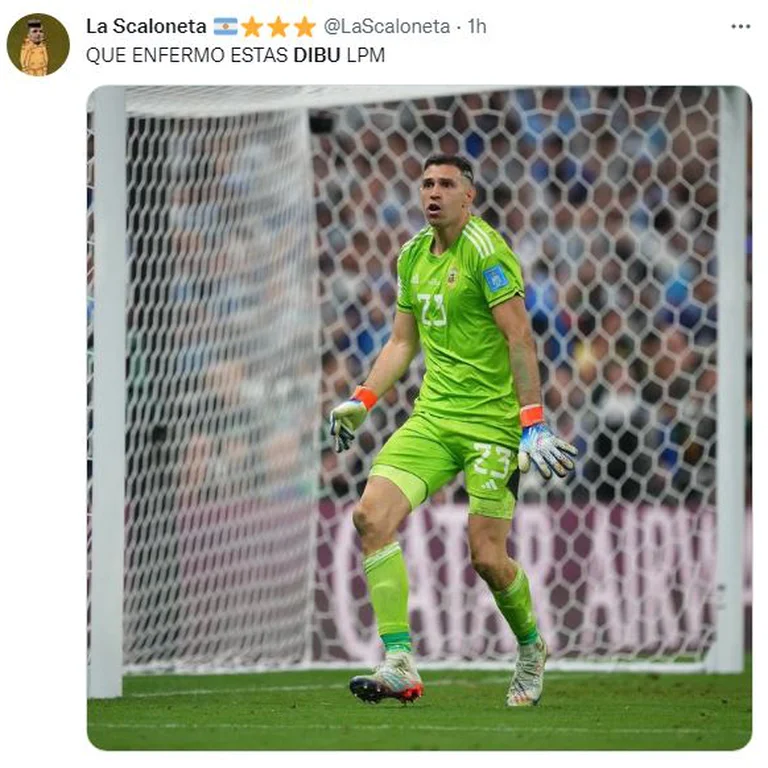This screenshot has width=768, height=768.
Task: Open the tweet's three-dot more options menu
Action: pos(740,26)
